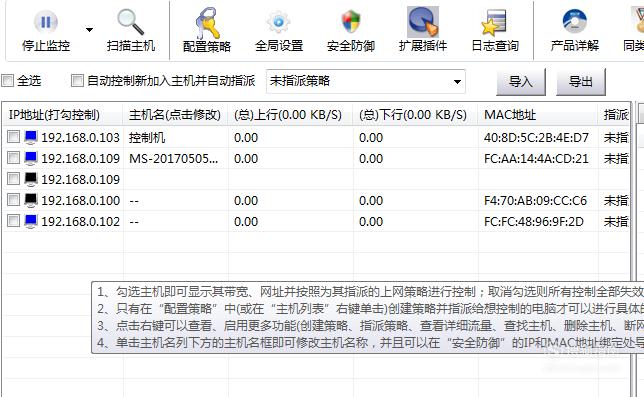Click the 导入 button

pos(521,82)
